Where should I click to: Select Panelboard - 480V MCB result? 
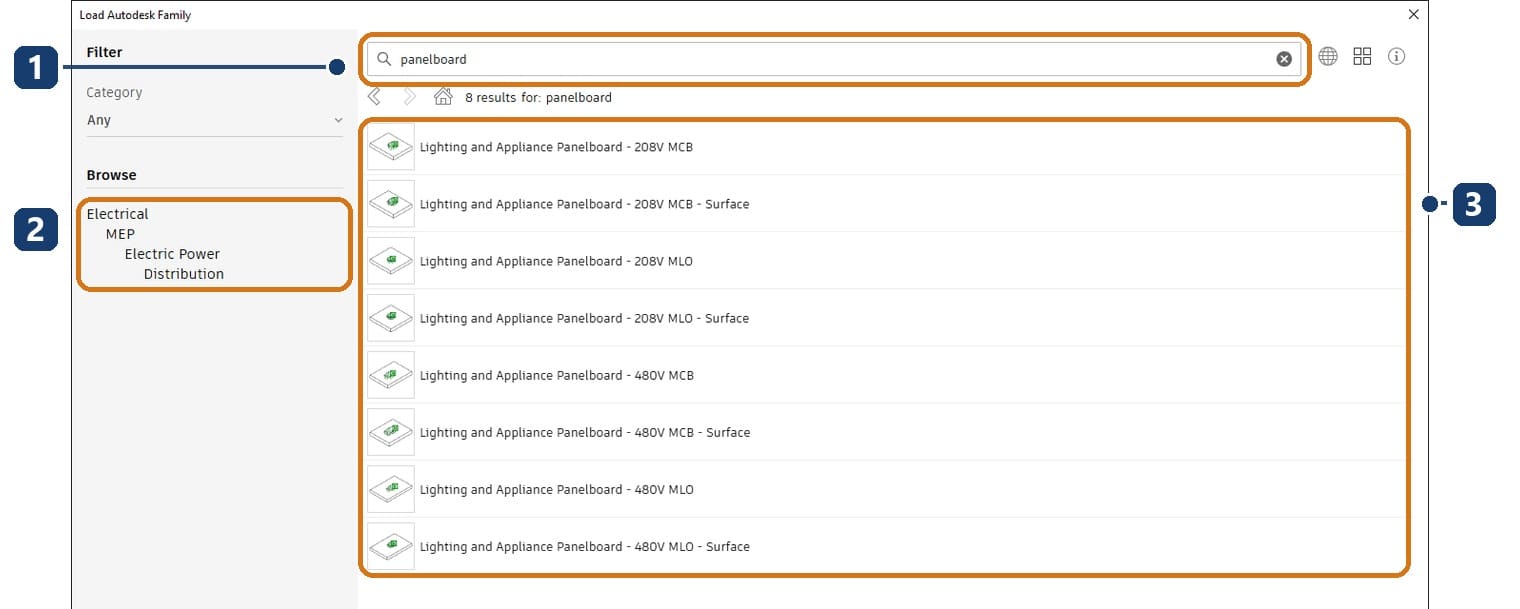[884, 375]
